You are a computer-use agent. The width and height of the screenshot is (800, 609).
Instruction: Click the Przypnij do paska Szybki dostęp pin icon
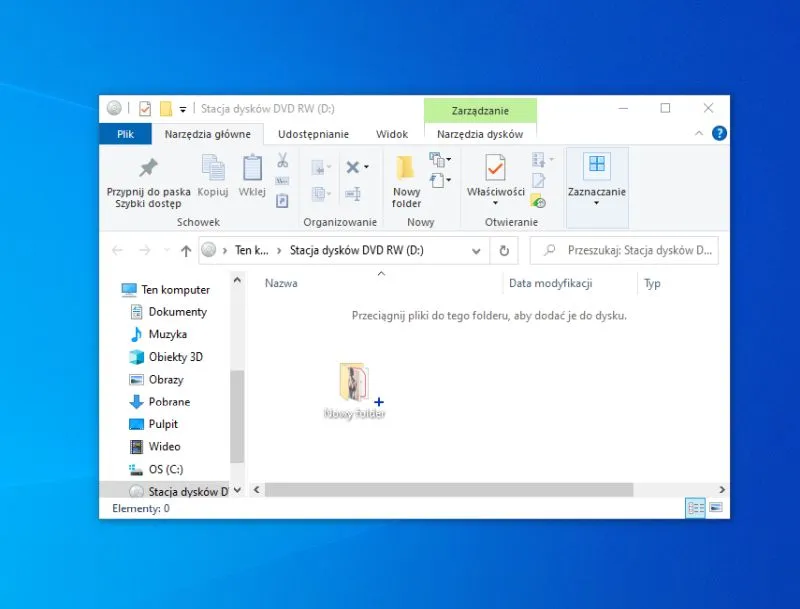(148, 167)
